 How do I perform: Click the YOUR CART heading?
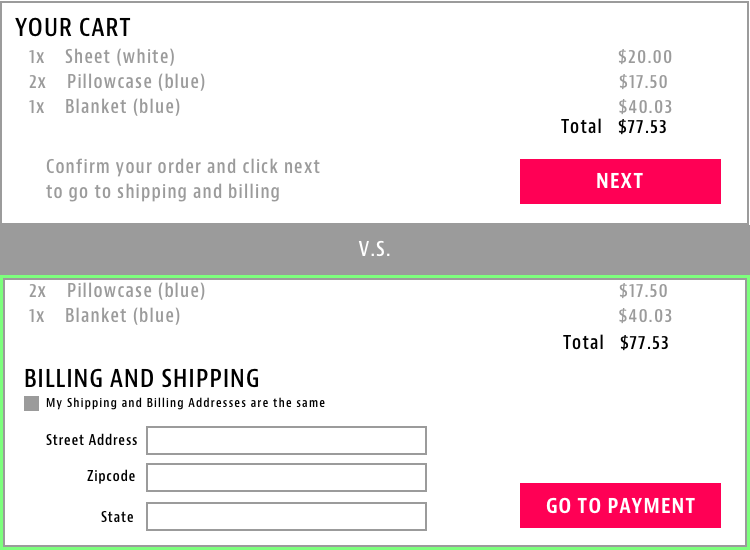(73, 28)
